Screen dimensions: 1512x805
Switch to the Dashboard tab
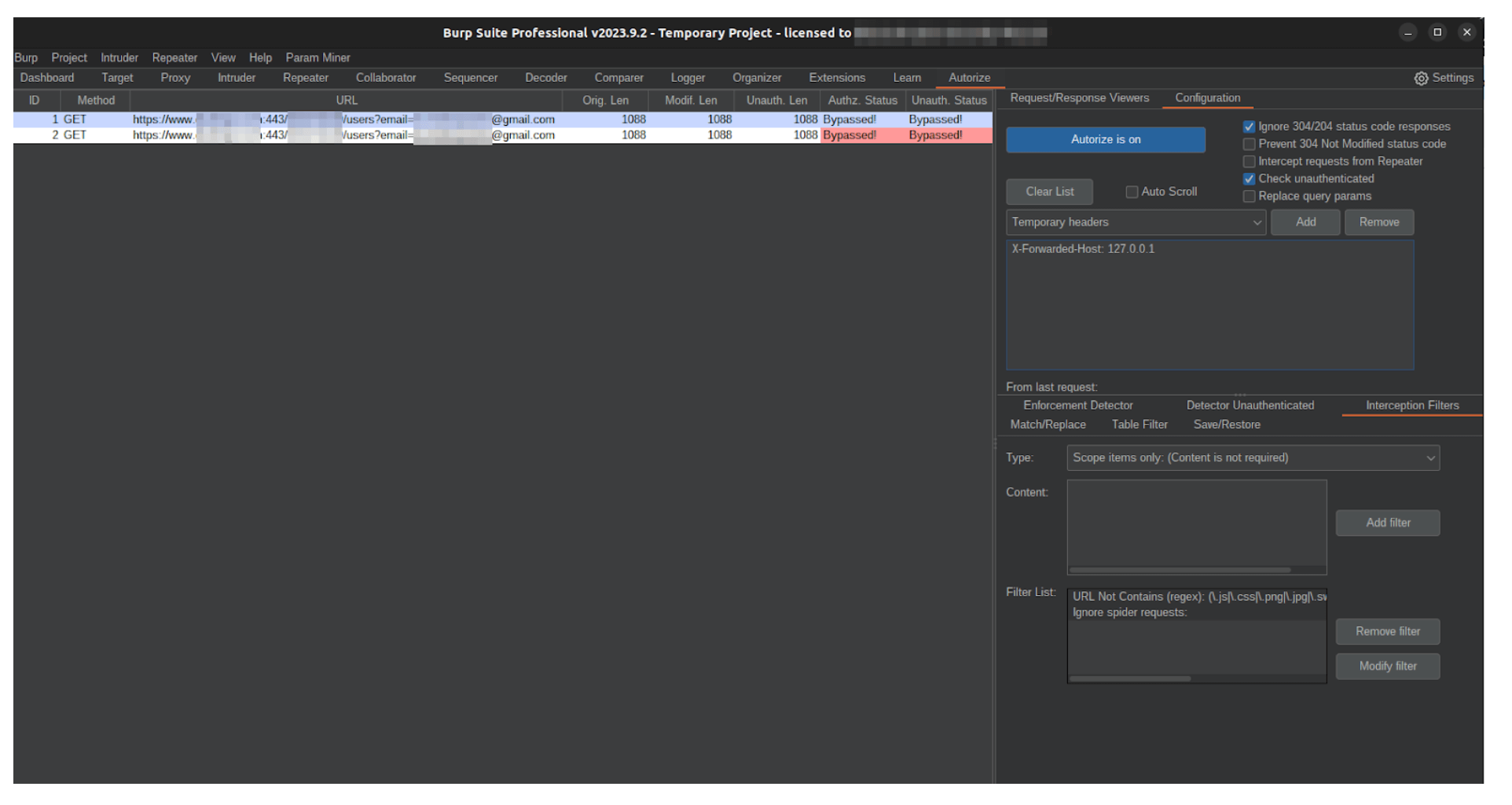click(x=47, y=79)
